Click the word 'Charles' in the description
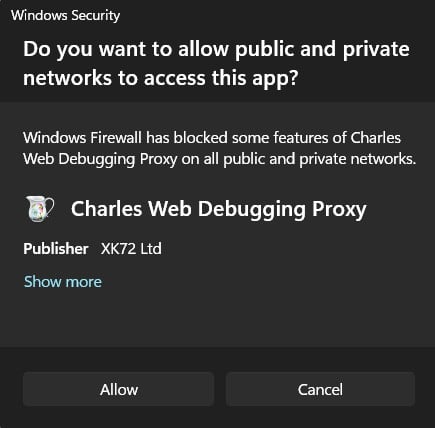This screenshot has height=428, width=435. pyautogui.click(x=376, y=138)
